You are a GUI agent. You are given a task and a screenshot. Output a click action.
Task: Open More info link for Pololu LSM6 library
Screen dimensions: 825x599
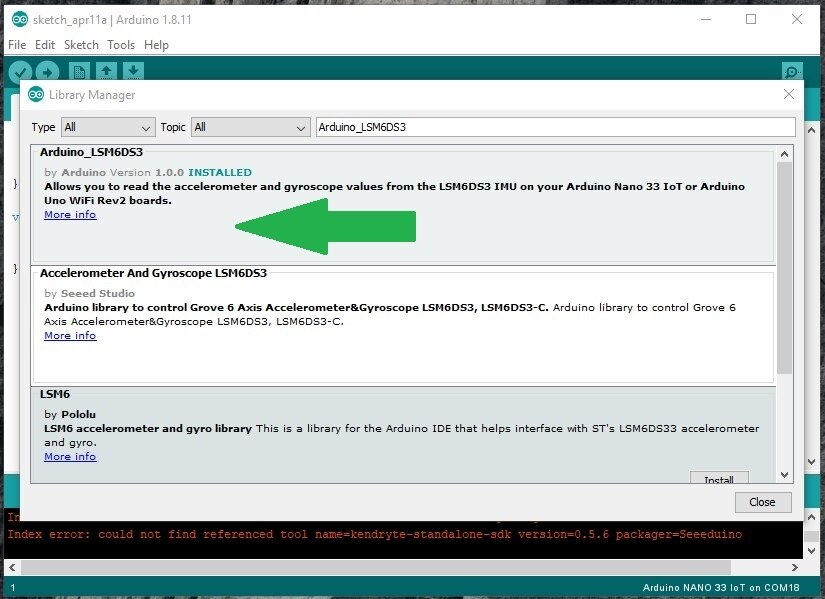pos(70,457)
